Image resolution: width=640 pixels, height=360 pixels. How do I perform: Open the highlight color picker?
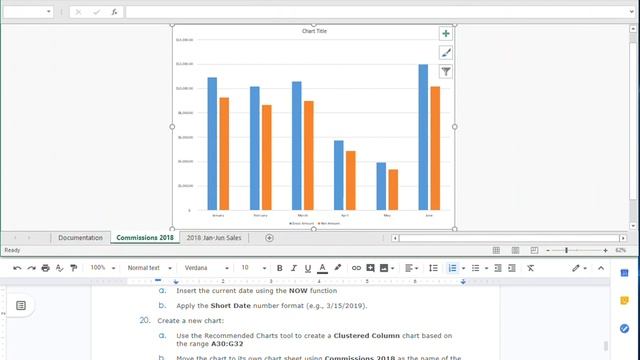338,268
